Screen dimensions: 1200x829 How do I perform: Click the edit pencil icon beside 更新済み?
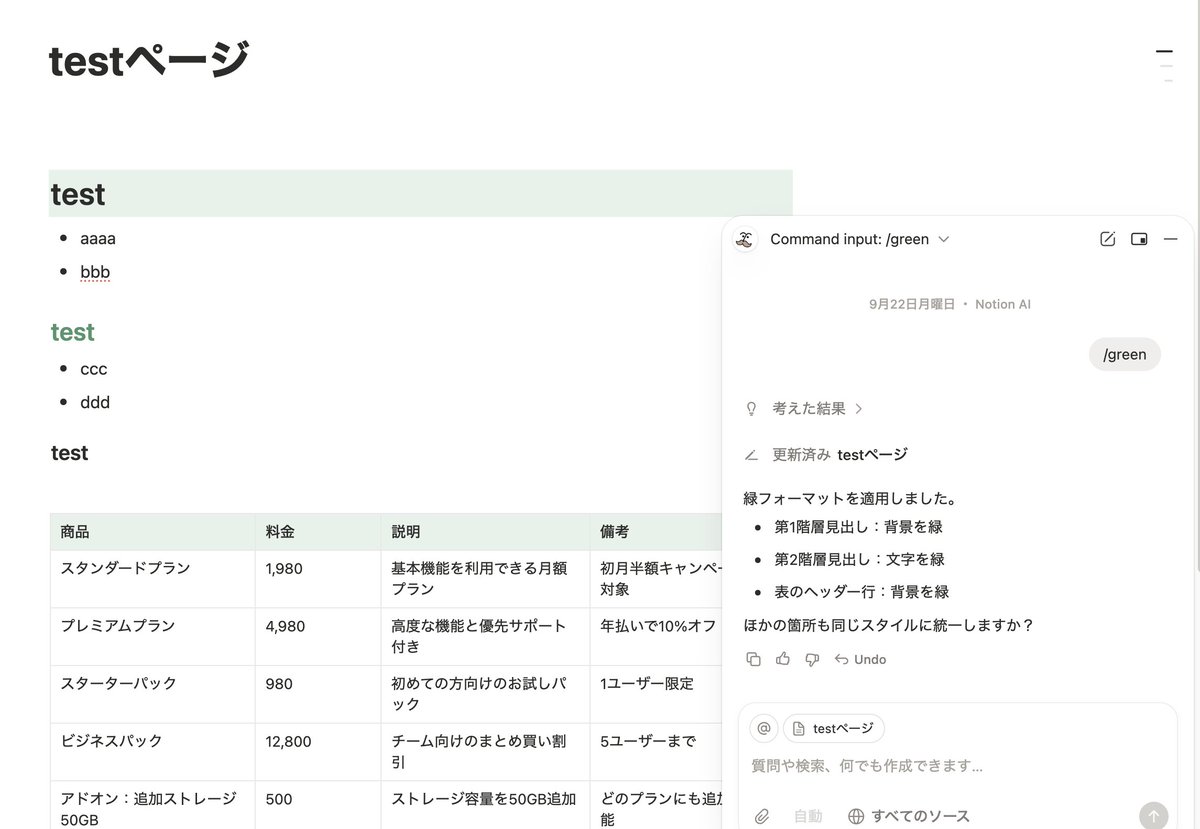[x=751, y=454]
